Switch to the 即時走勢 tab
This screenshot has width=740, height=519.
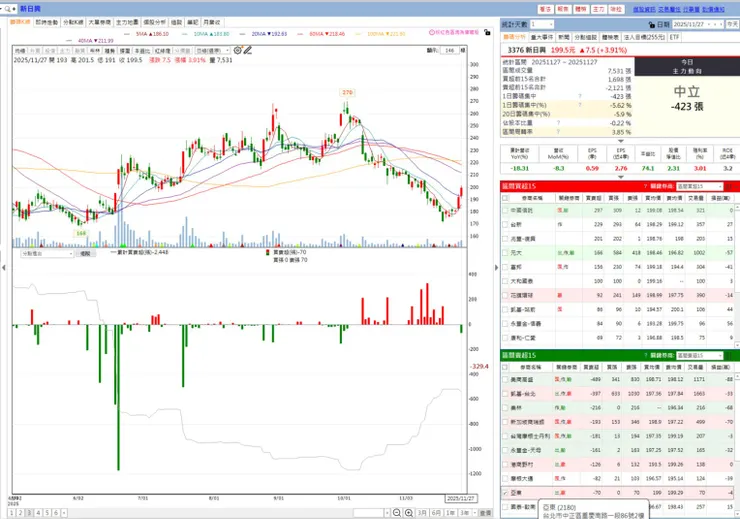47,22
